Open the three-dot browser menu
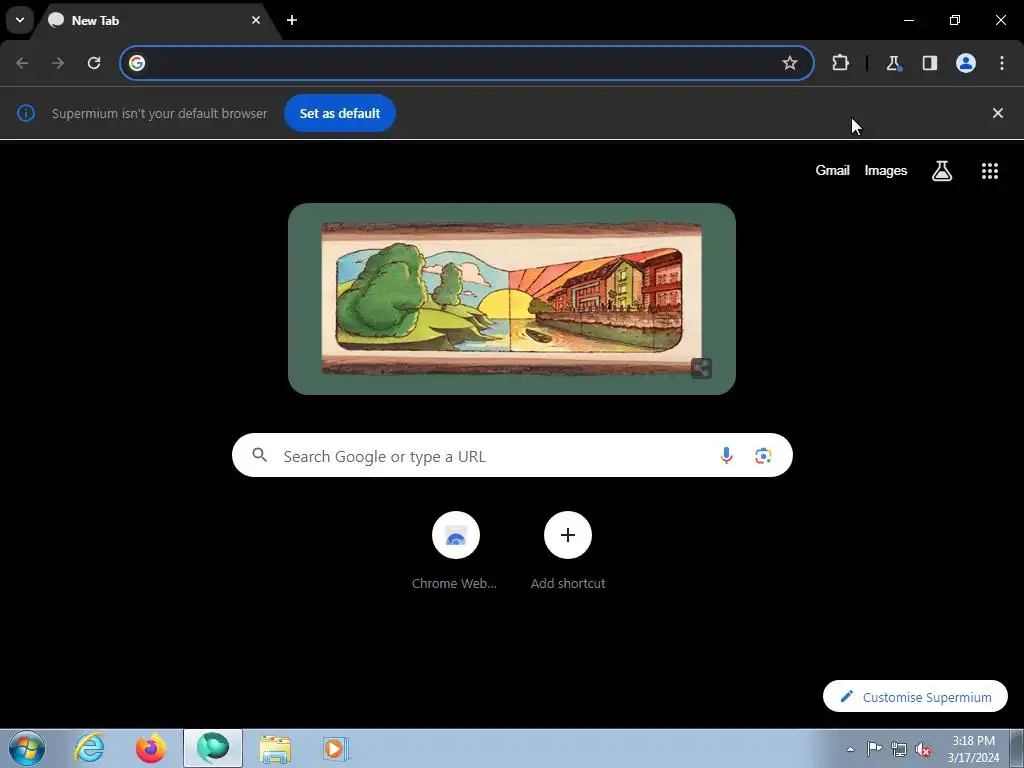1024x768 pixels. (x=1002, y=63)
